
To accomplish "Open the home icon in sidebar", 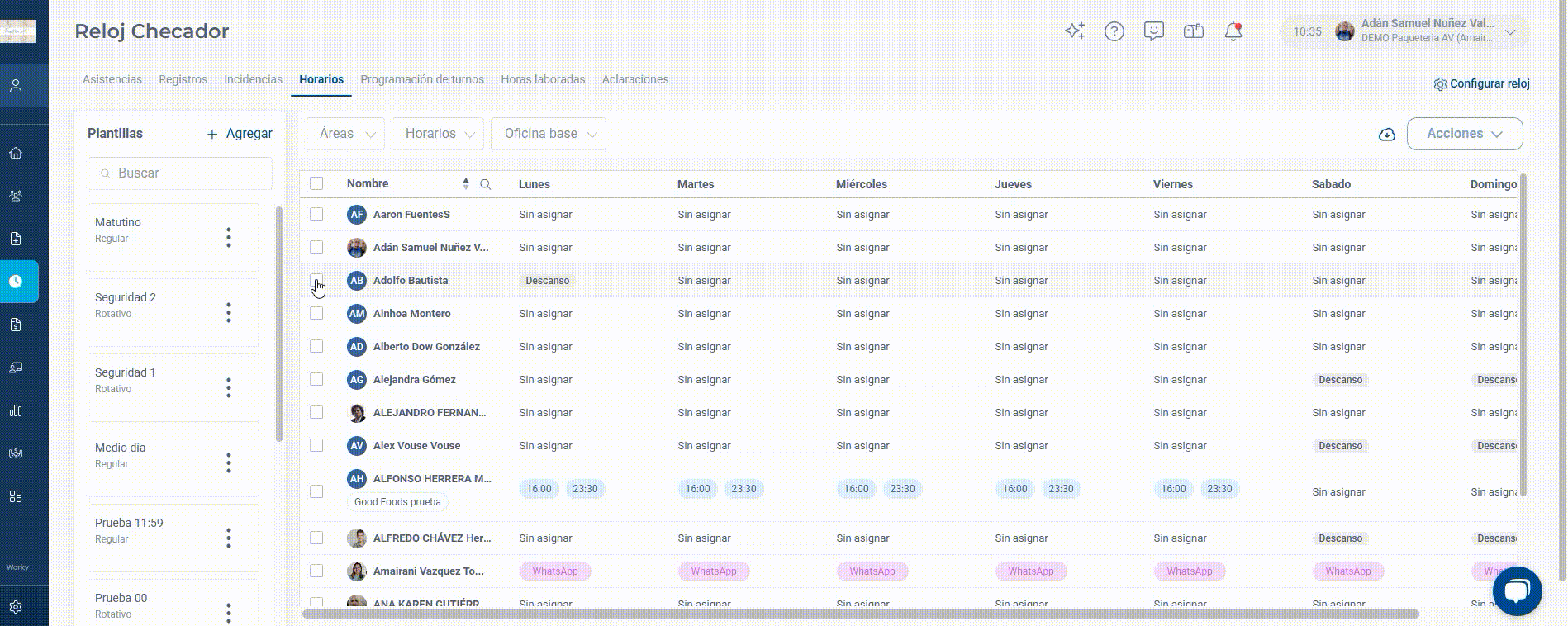I will (16, 153).
